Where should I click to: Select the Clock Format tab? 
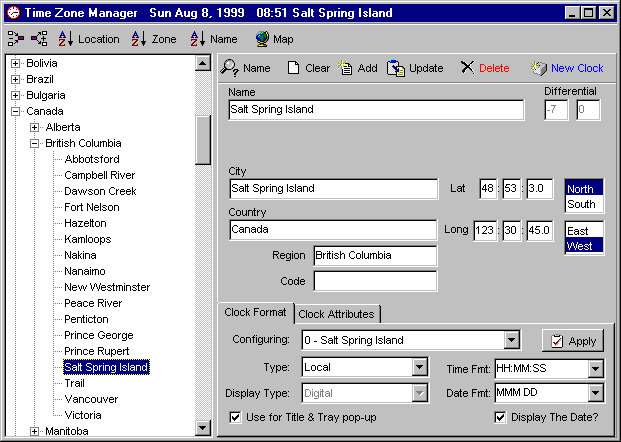(255, 312)
